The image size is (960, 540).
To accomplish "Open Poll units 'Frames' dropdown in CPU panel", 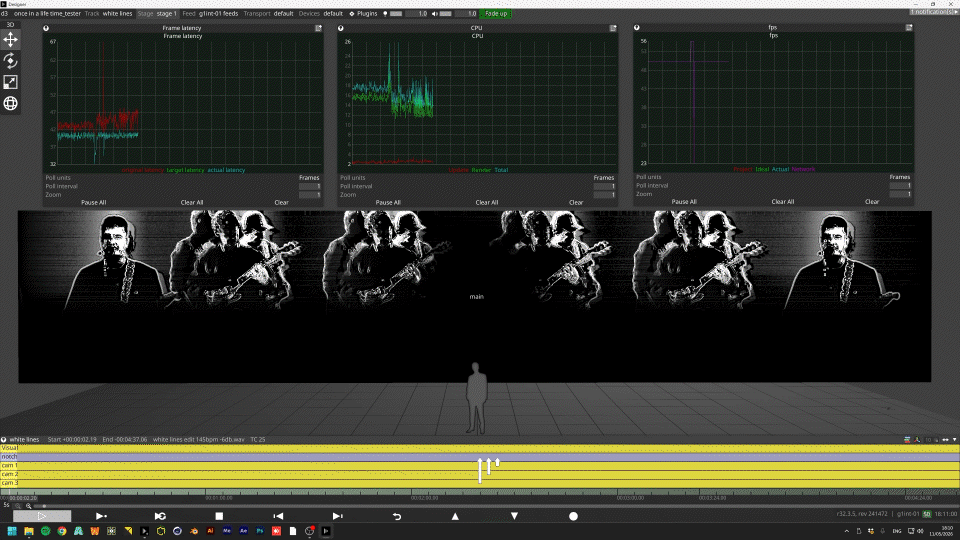I will 604,178.
